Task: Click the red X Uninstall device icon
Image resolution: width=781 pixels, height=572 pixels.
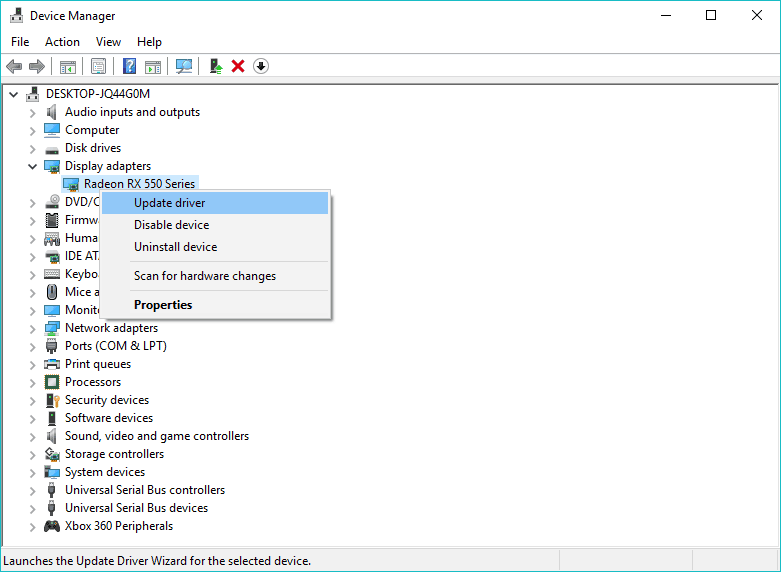Action: tap(238, 66)
